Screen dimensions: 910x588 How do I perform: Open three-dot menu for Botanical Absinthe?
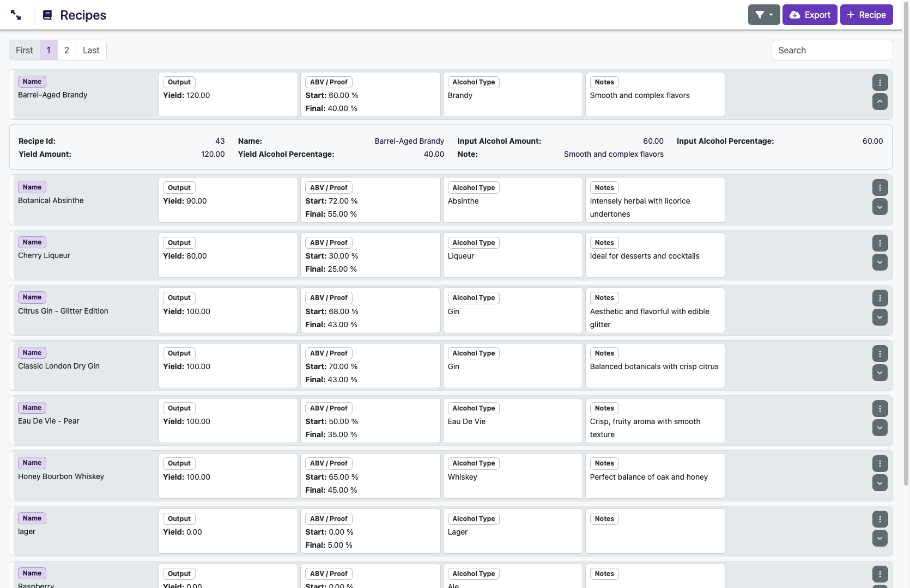880,188
